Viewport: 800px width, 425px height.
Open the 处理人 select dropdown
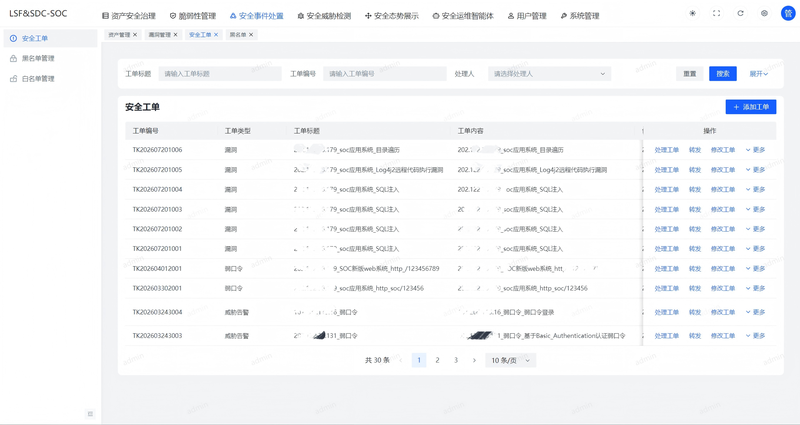click(x=549, y=73)
